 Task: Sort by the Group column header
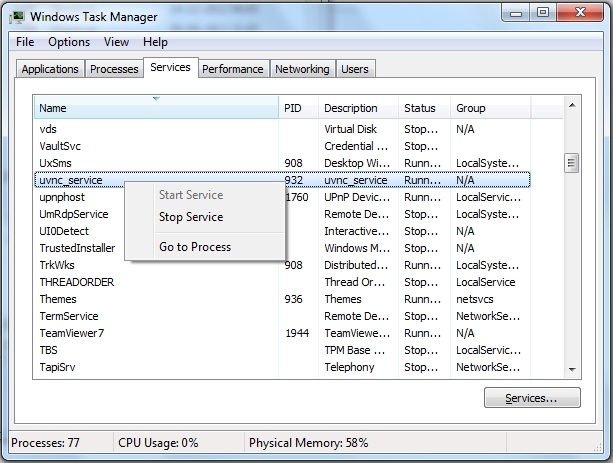pos(491,108)
